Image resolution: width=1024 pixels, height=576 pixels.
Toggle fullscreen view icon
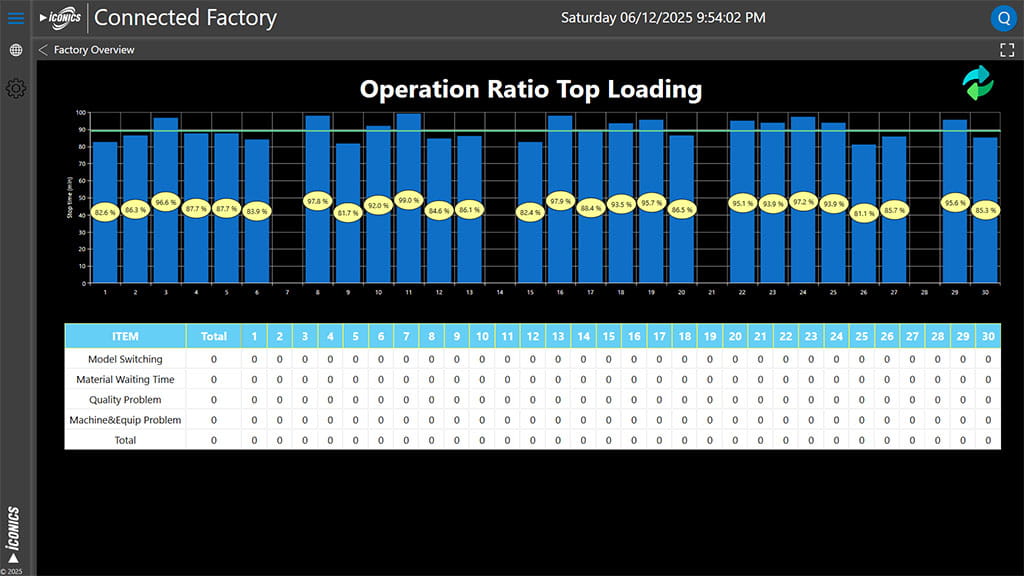[x=1007, y=50]
